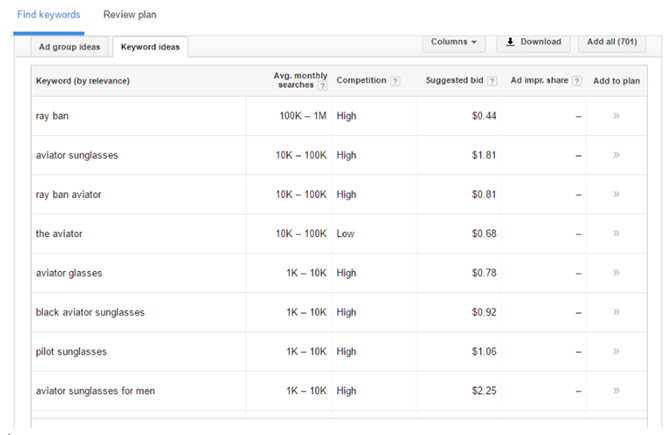Expand the Columns dropdown
This screenshot has width=669, height=435.
(x=454, y=42)
